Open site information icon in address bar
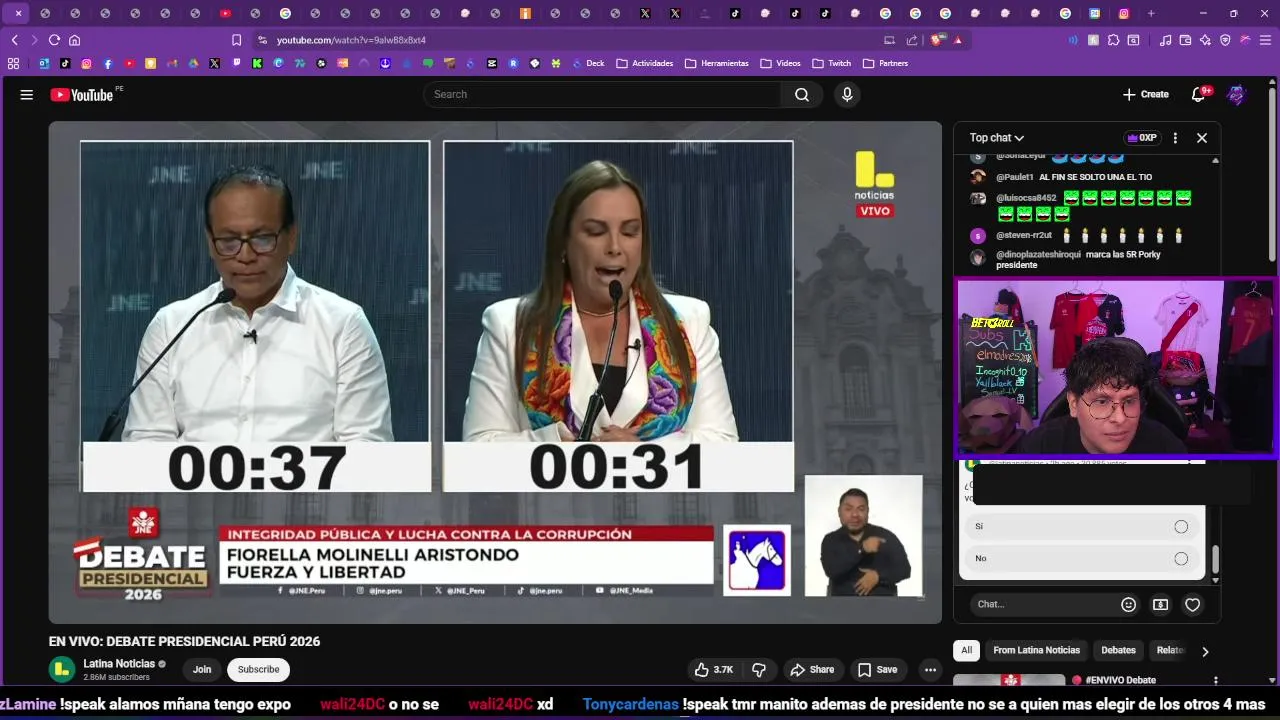Screen dimensions: 1280x720 pos(262,40)
